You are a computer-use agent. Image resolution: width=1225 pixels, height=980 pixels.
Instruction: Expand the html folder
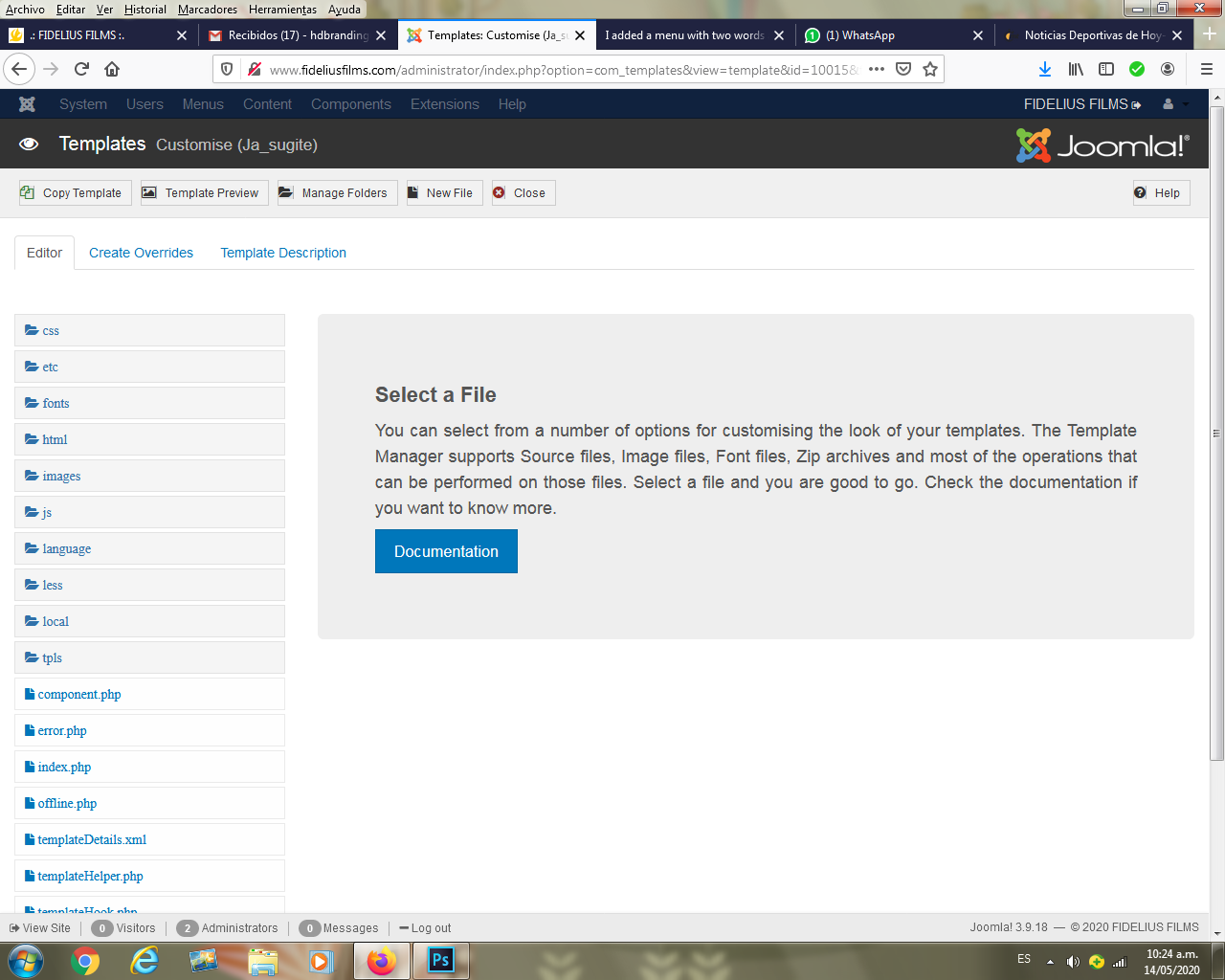tap(149, 439)
